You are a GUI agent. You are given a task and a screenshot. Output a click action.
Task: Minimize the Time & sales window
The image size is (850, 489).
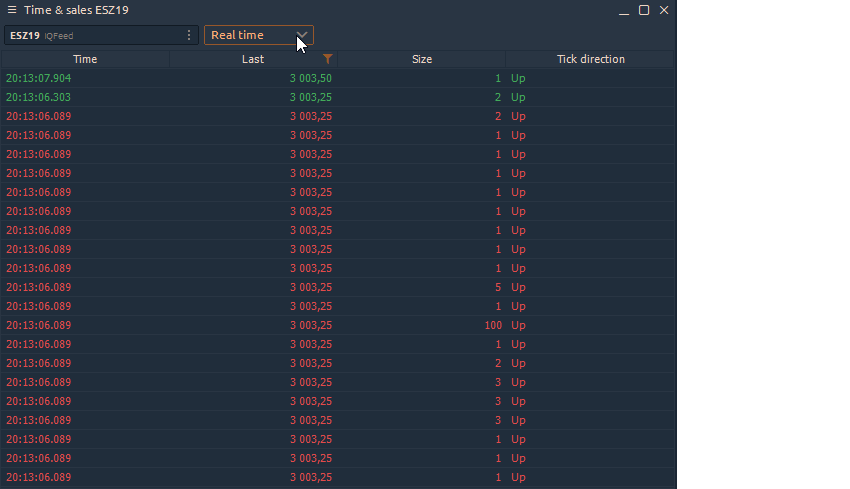pos(624,10)
